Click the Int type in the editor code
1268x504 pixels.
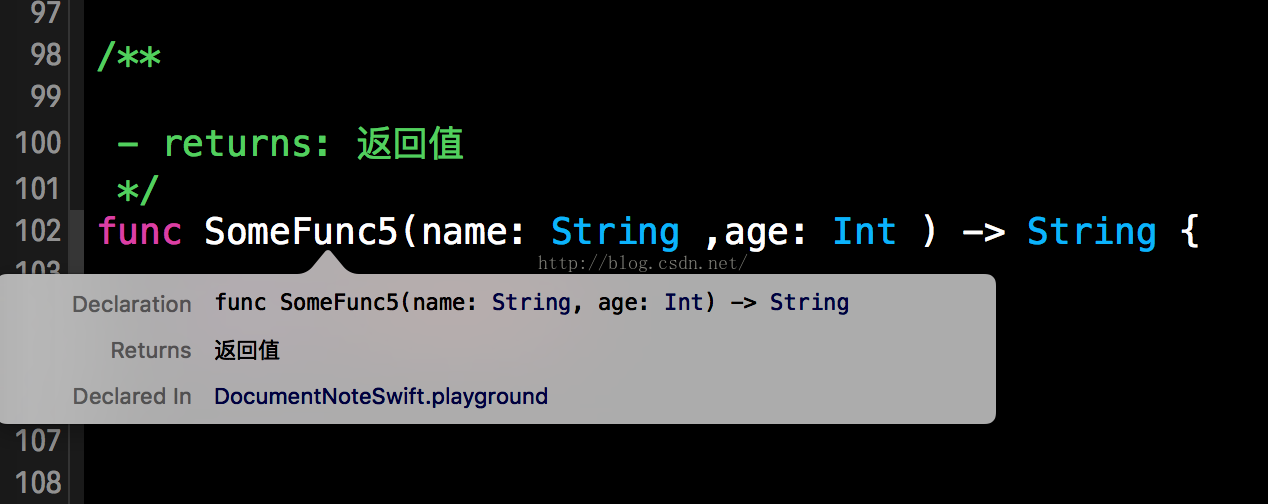point(864,232)
